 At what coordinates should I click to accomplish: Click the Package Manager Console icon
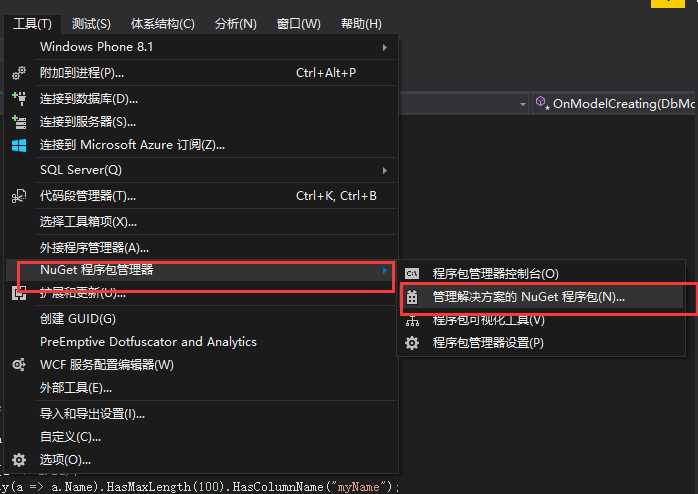[412, 273]
